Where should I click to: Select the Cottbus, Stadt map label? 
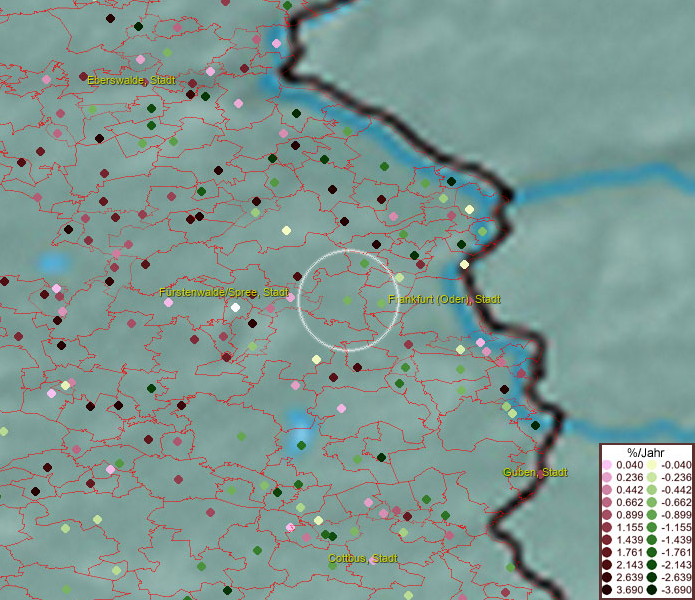363,558
